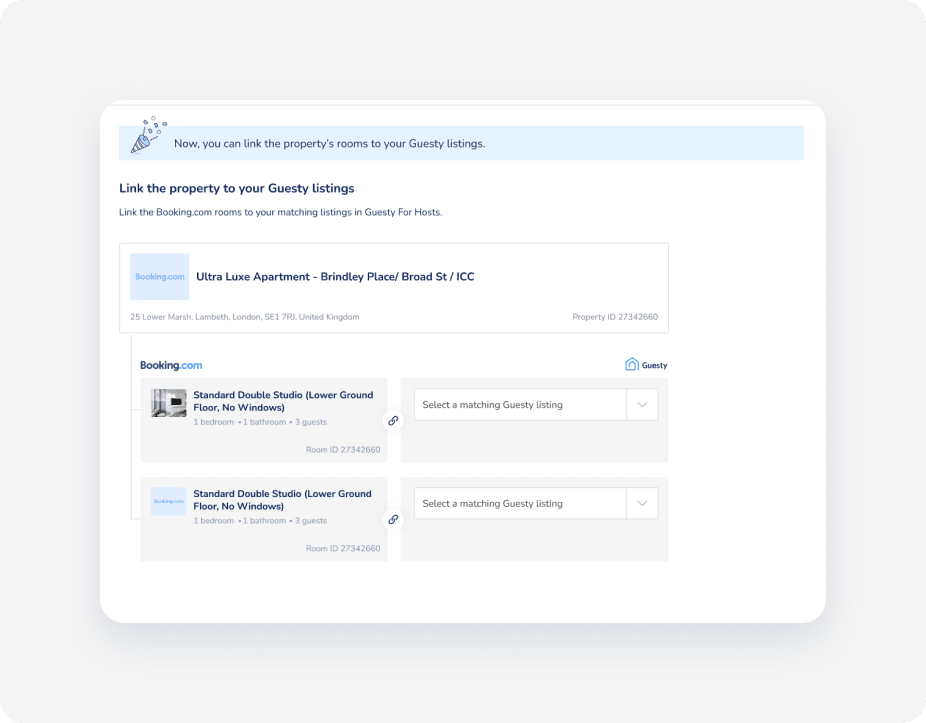Click the first room's Room ID 27342660 text
The height and width of the screenshot is (723, 926).
point(343,450)
